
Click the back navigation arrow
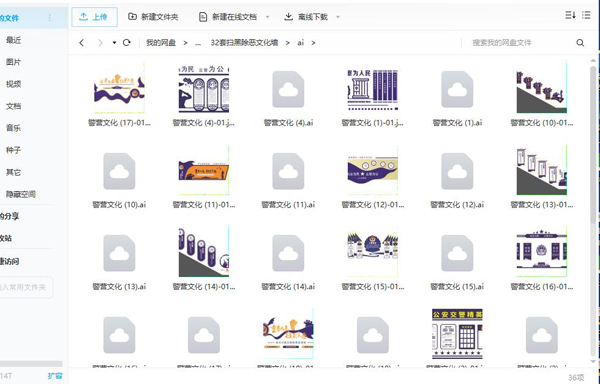pos(82,43)
